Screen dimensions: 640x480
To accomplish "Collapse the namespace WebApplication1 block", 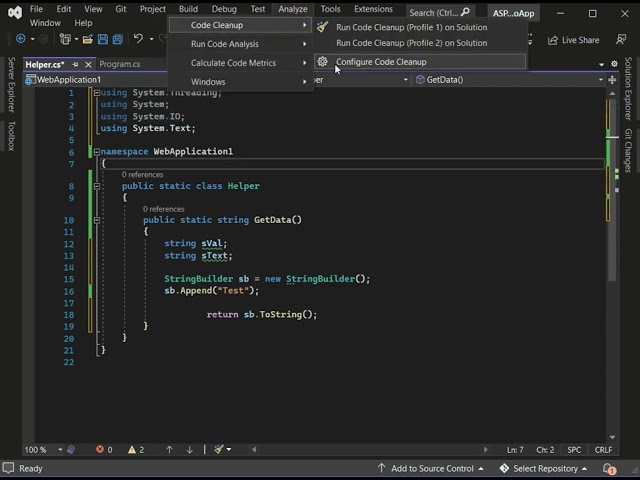I will [x=97, y=152].
